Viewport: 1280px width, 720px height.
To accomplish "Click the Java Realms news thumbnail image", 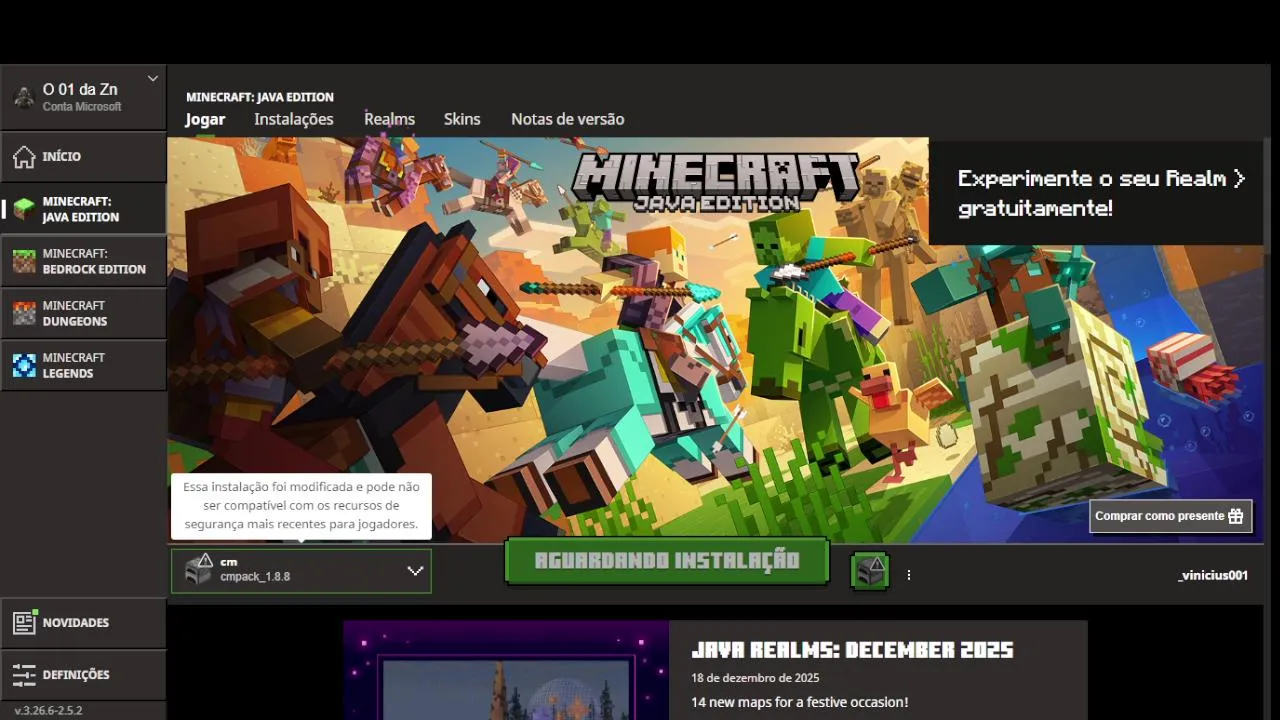I will click(506, 670).
